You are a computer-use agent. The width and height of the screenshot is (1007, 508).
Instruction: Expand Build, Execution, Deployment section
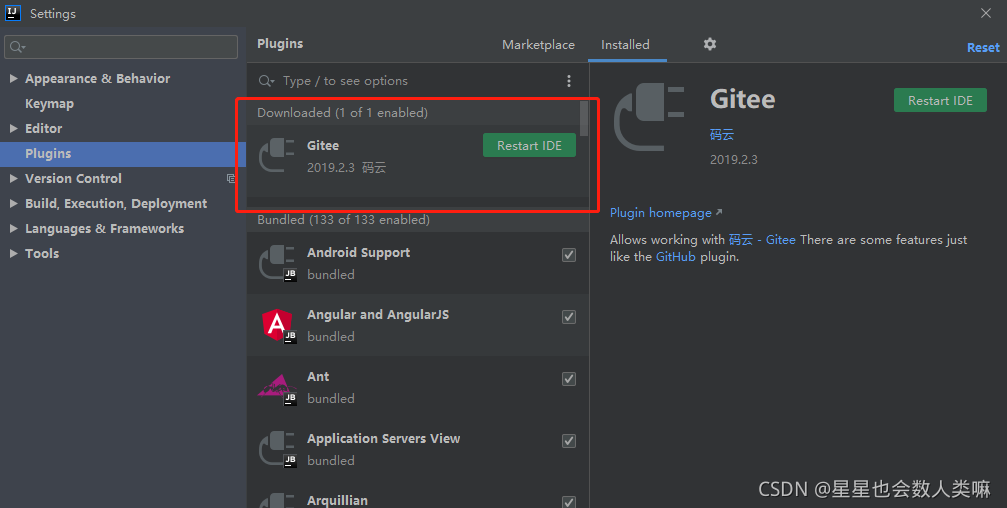coord(13,204)
